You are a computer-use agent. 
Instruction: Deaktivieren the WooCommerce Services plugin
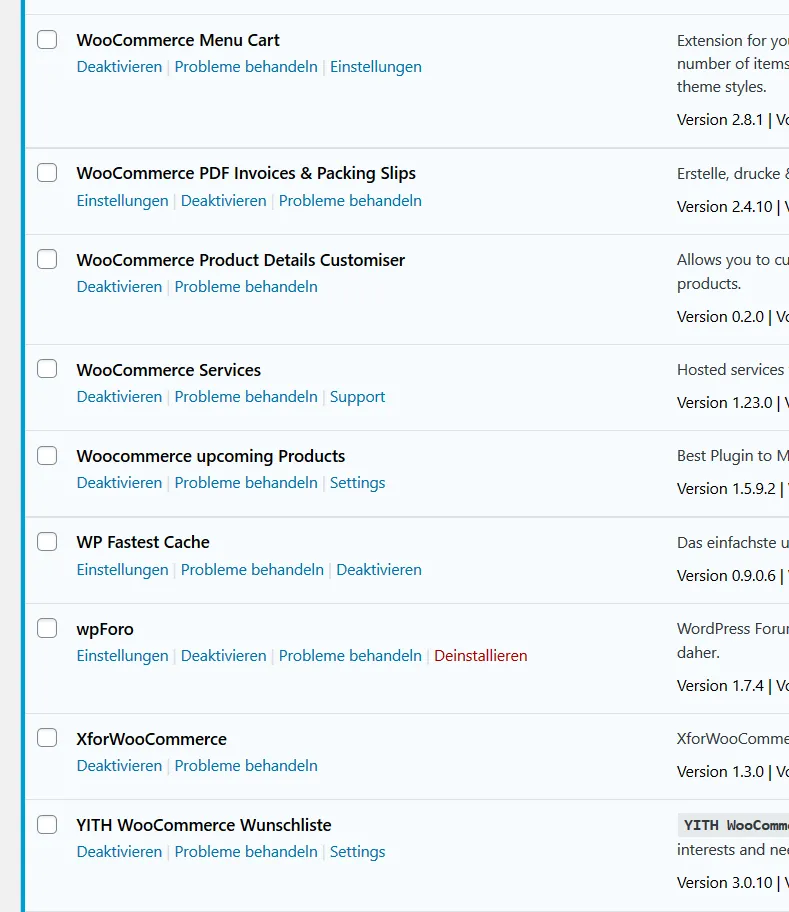point(119,397)
